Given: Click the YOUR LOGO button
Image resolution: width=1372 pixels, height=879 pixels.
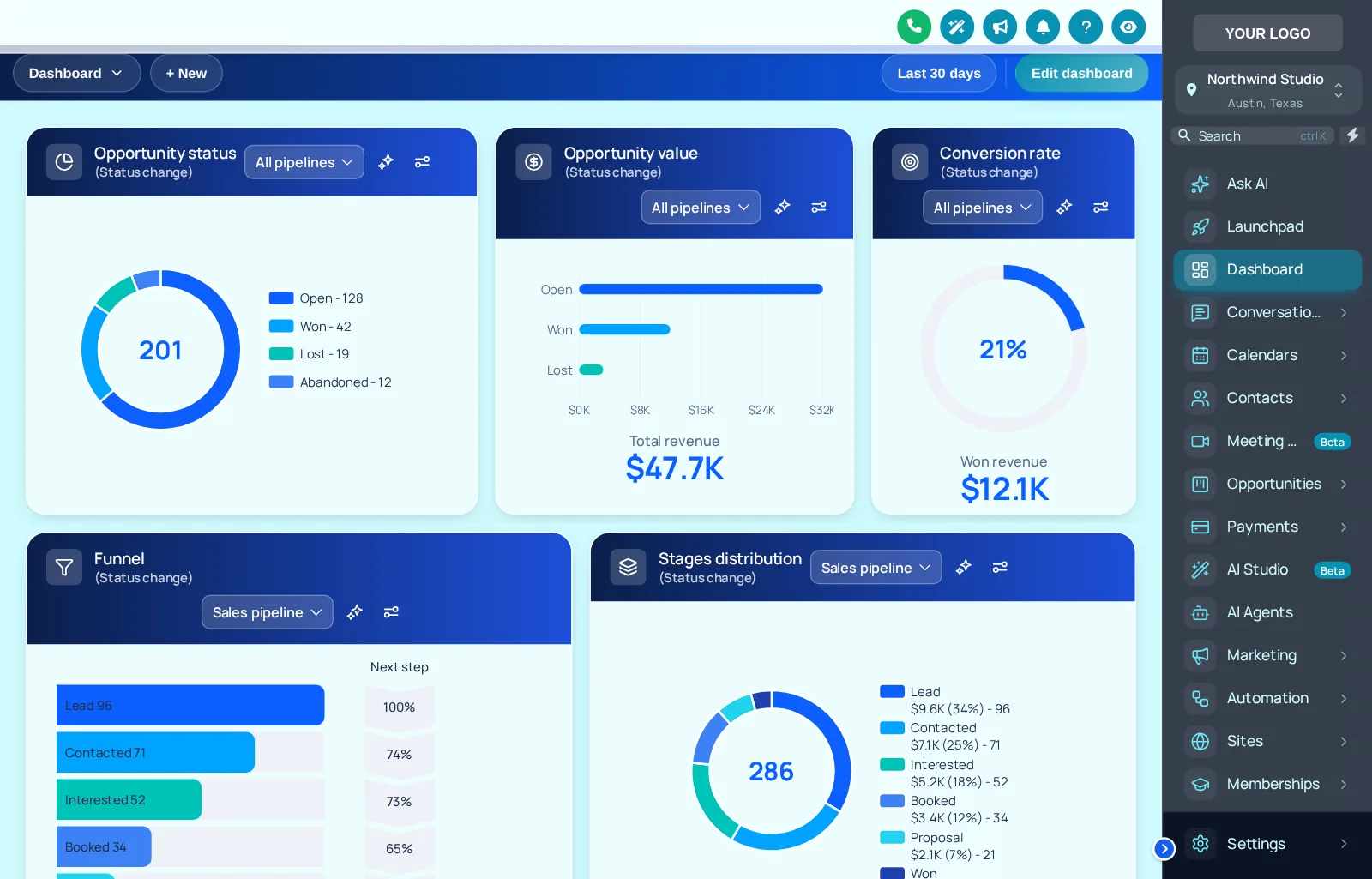Looking at the screenshot, I should [x=1267, y=33].
